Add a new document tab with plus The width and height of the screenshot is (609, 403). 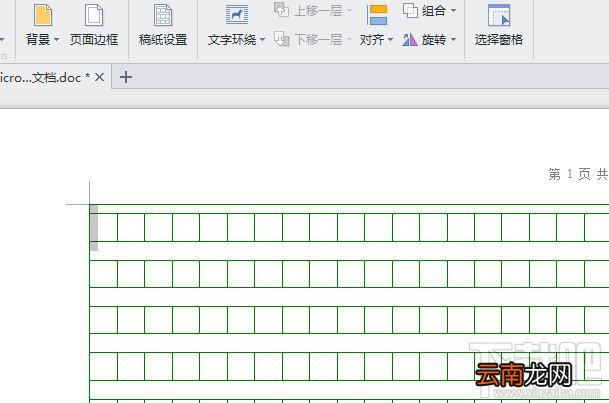point(126,77)
